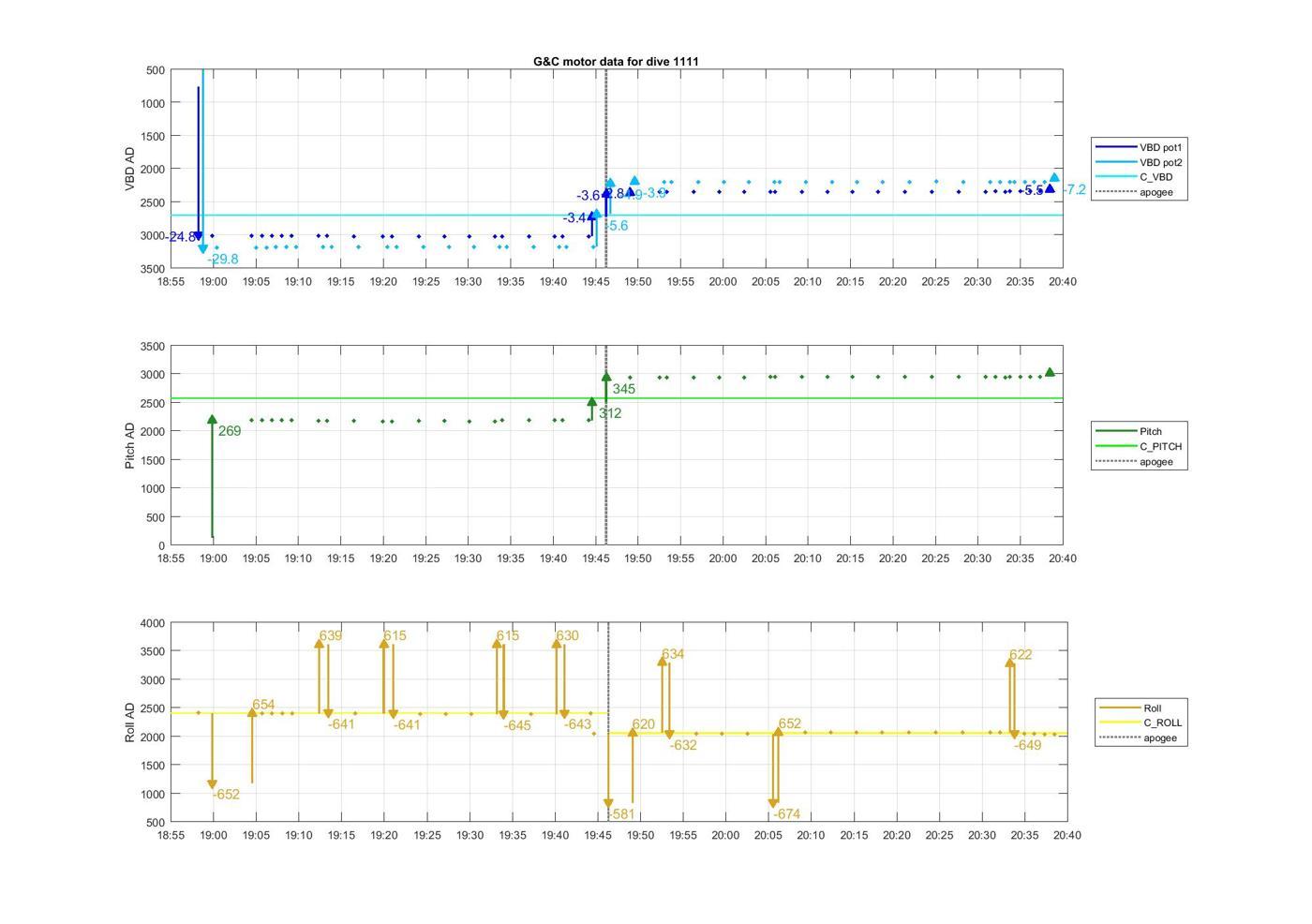The height and width of the screenshot is (924, 1312).
Task: Click the '-581' roll label at apogee
Action: [x=622, y=814]
